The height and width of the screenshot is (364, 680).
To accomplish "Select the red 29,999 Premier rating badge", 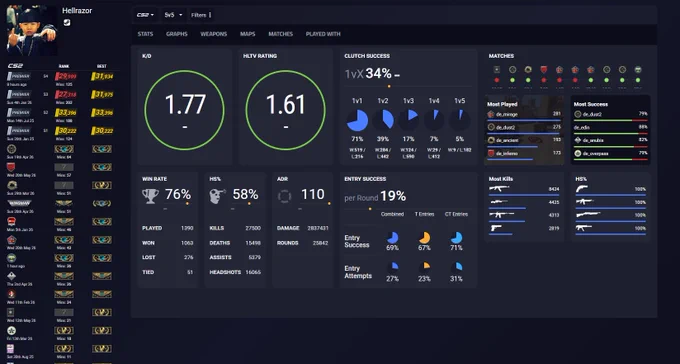I will click(66, 76).
